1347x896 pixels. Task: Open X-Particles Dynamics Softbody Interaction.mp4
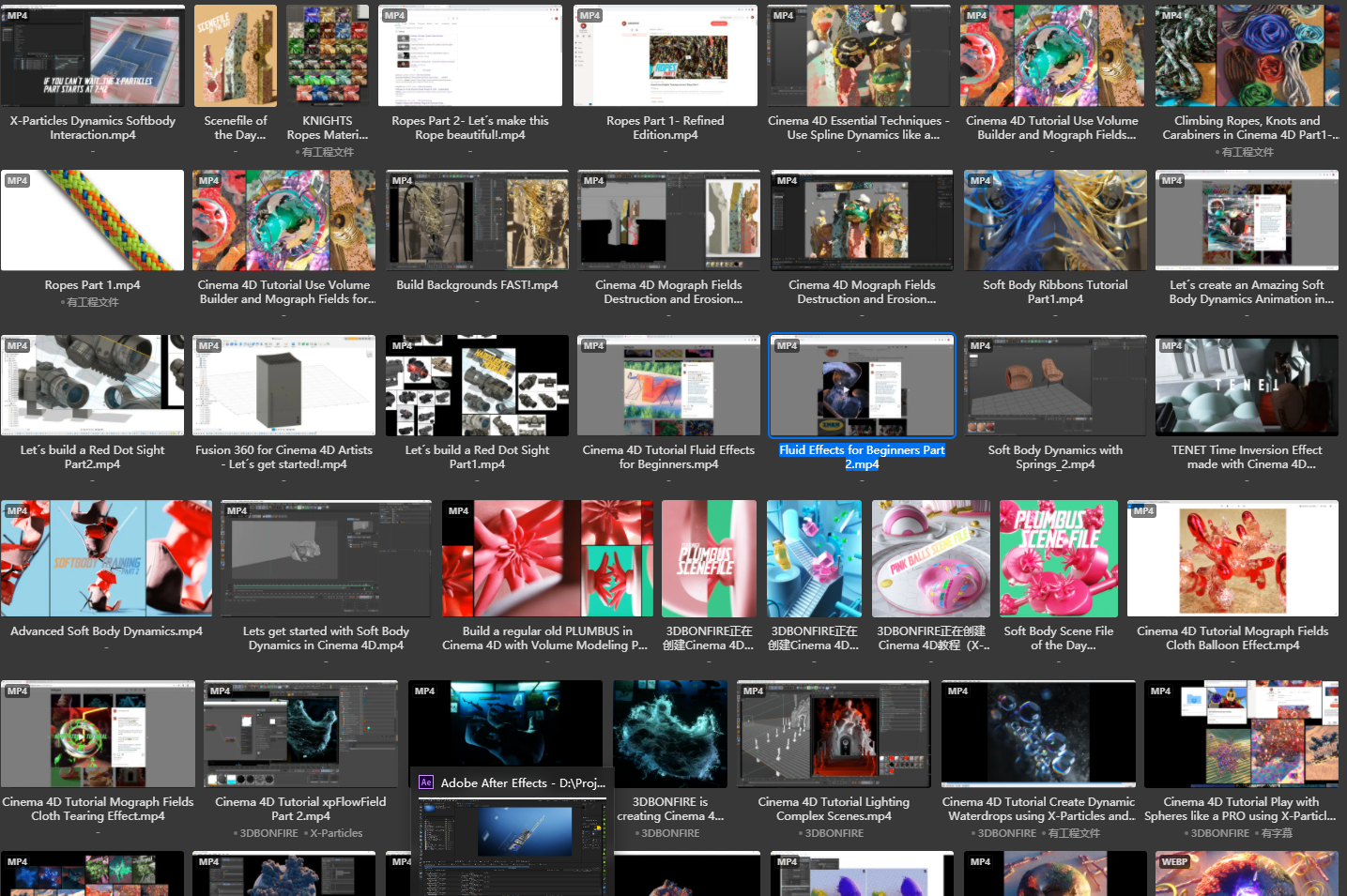tap(93, 56)
